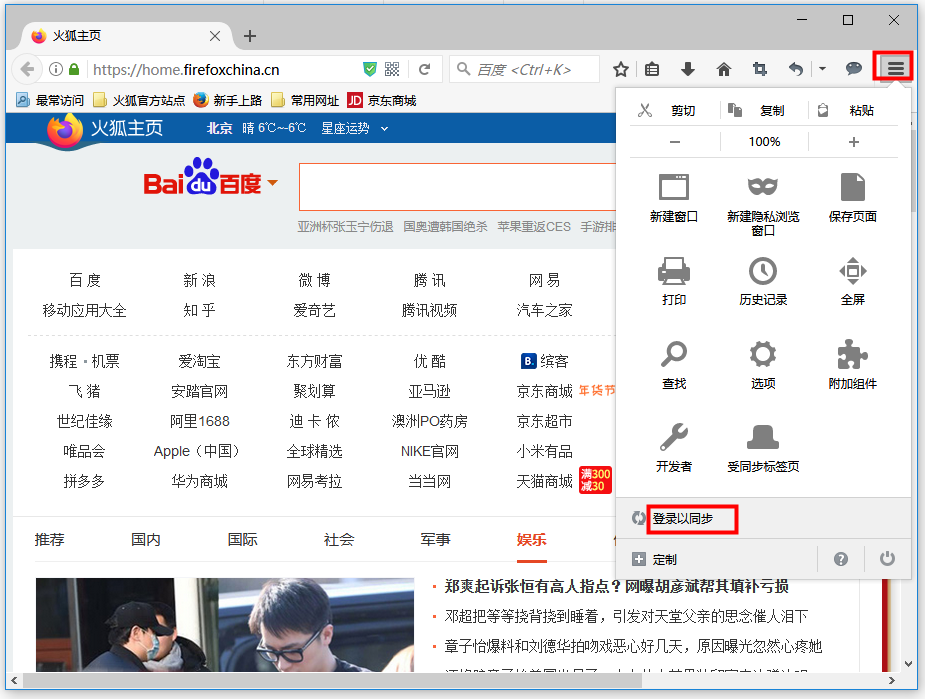Go back with the back arrow
Viewport: 925px width, 699px height.
[27, 69]
